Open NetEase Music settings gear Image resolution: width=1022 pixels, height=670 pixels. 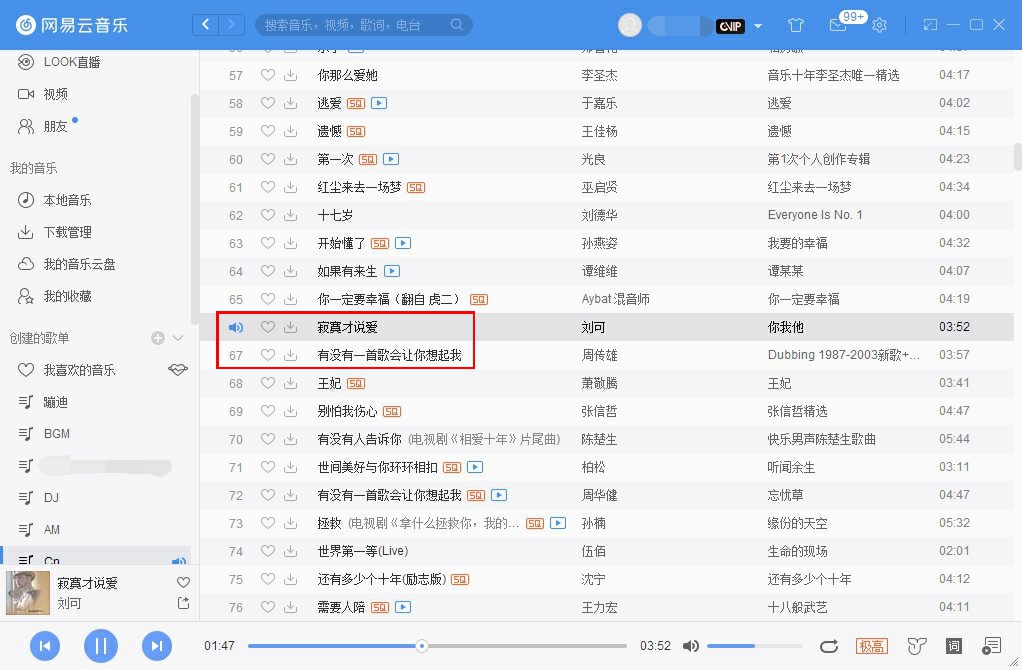click(x=879, y=25)
